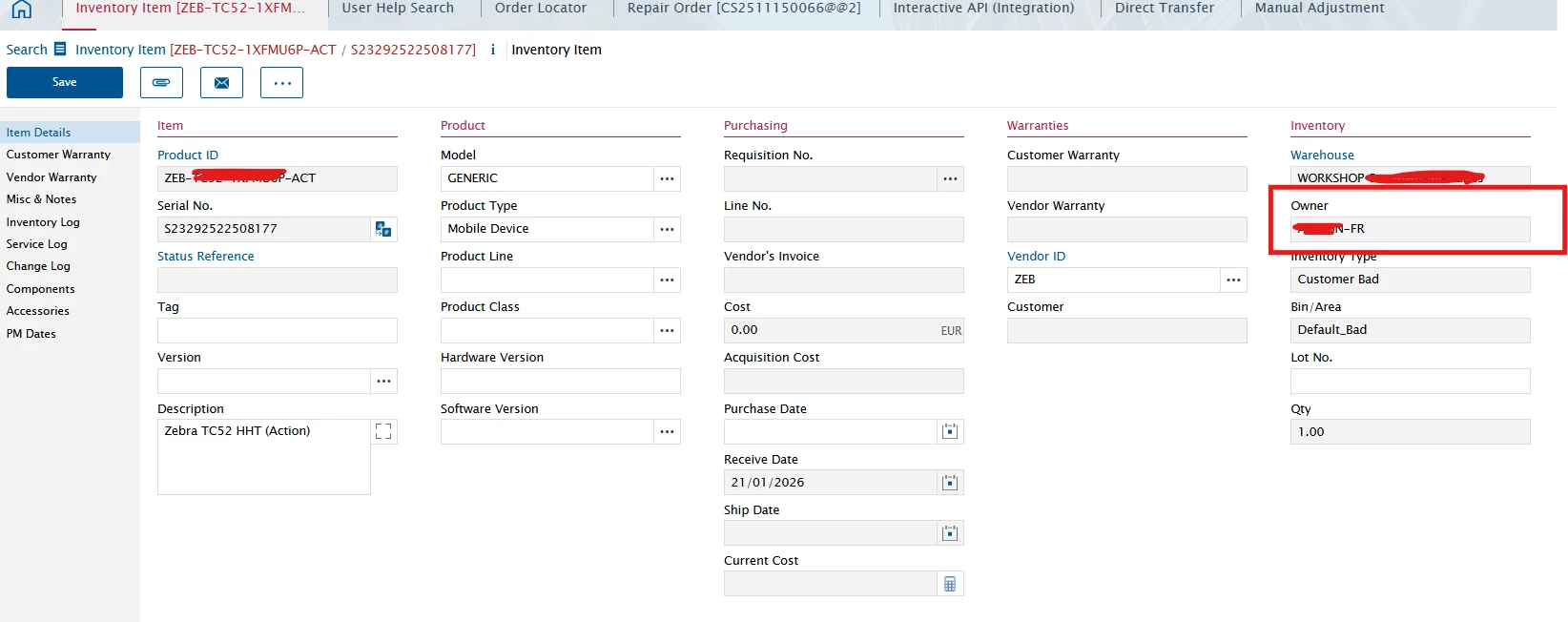Click the info icon beside the breadcrumb
This screenshot has width=1568, height=622.
[x=493, y=50]
